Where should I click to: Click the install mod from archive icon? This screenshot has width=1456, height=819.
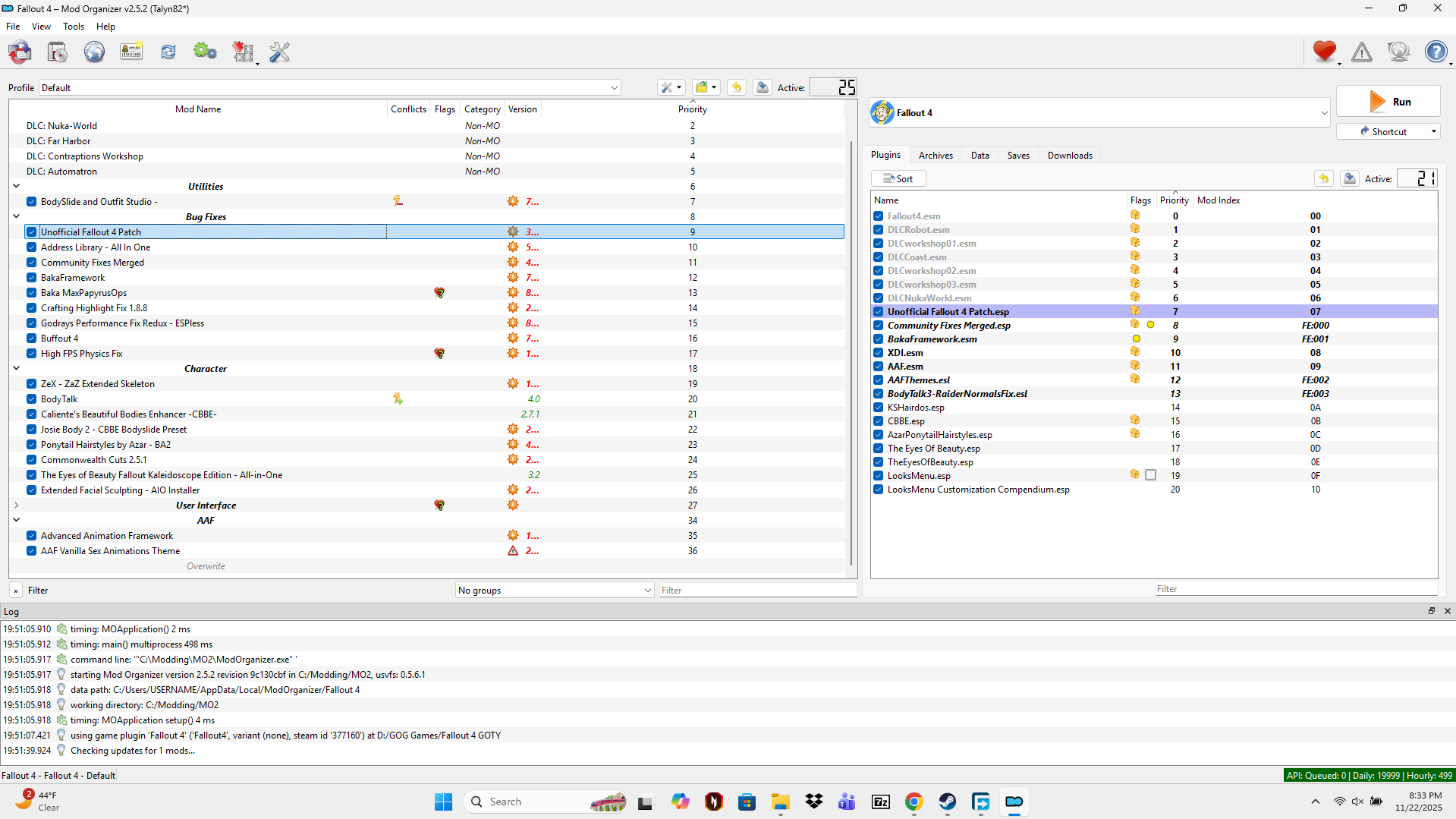[58, 52]
